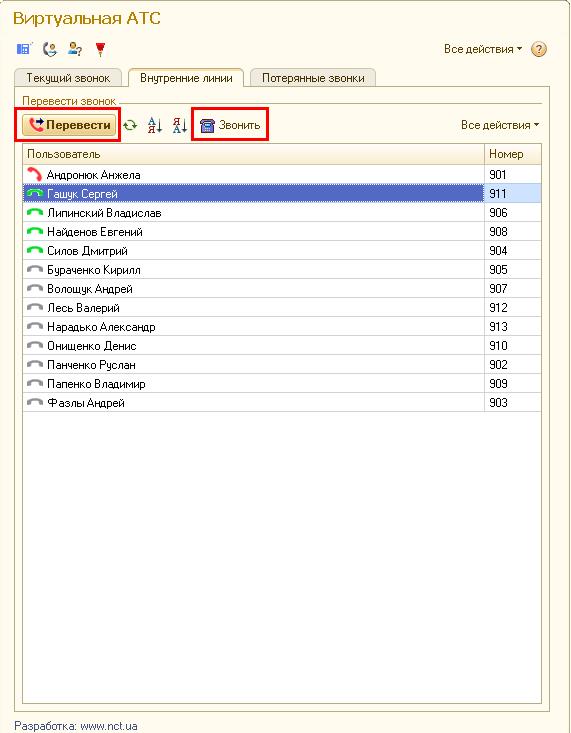Sort the list descending Я to A
The height and width of the screenshot is (733, 571).
[x=180, y=125]
